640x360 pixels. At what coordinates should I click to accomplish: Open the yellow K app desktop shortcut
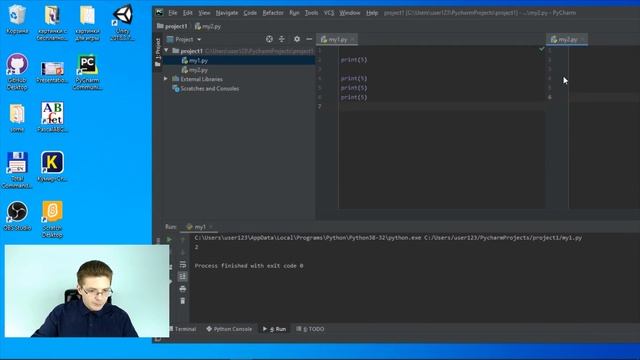52,167
